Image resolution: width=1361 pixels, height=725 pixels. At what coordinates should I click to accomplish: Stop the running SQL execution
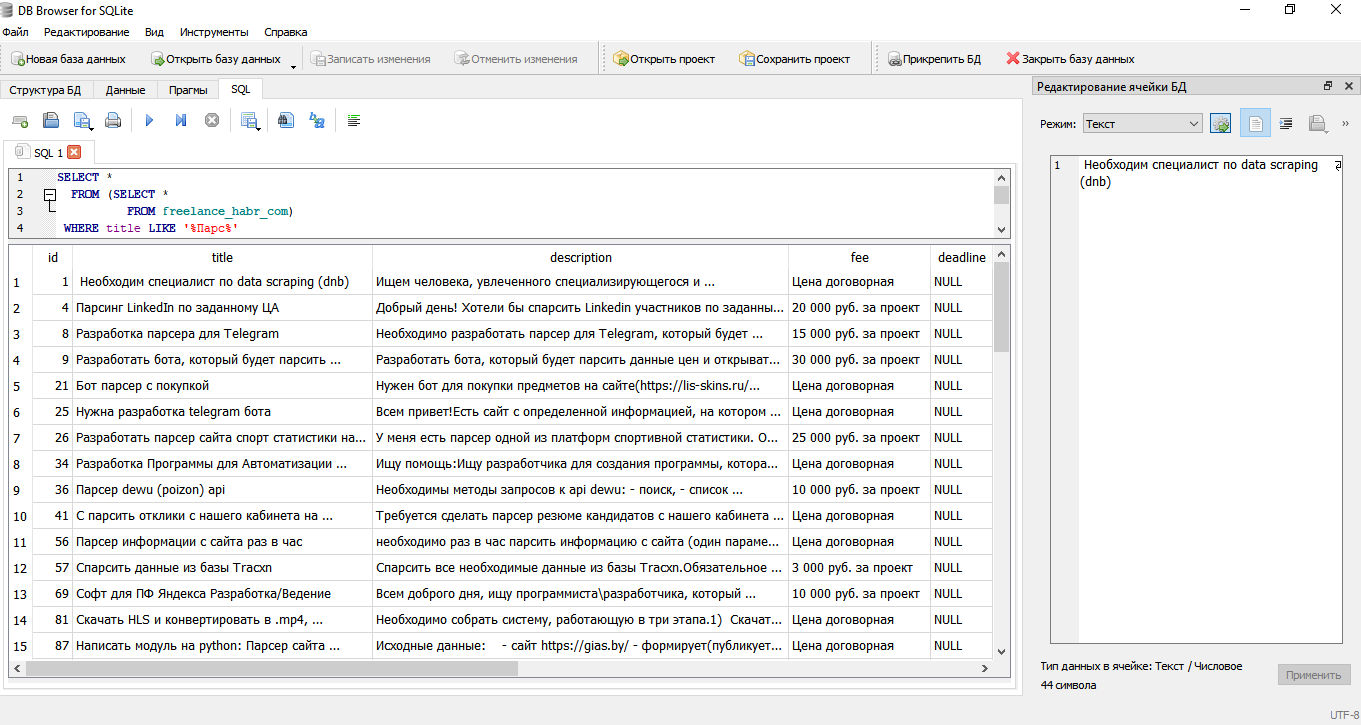click(211, 120)
